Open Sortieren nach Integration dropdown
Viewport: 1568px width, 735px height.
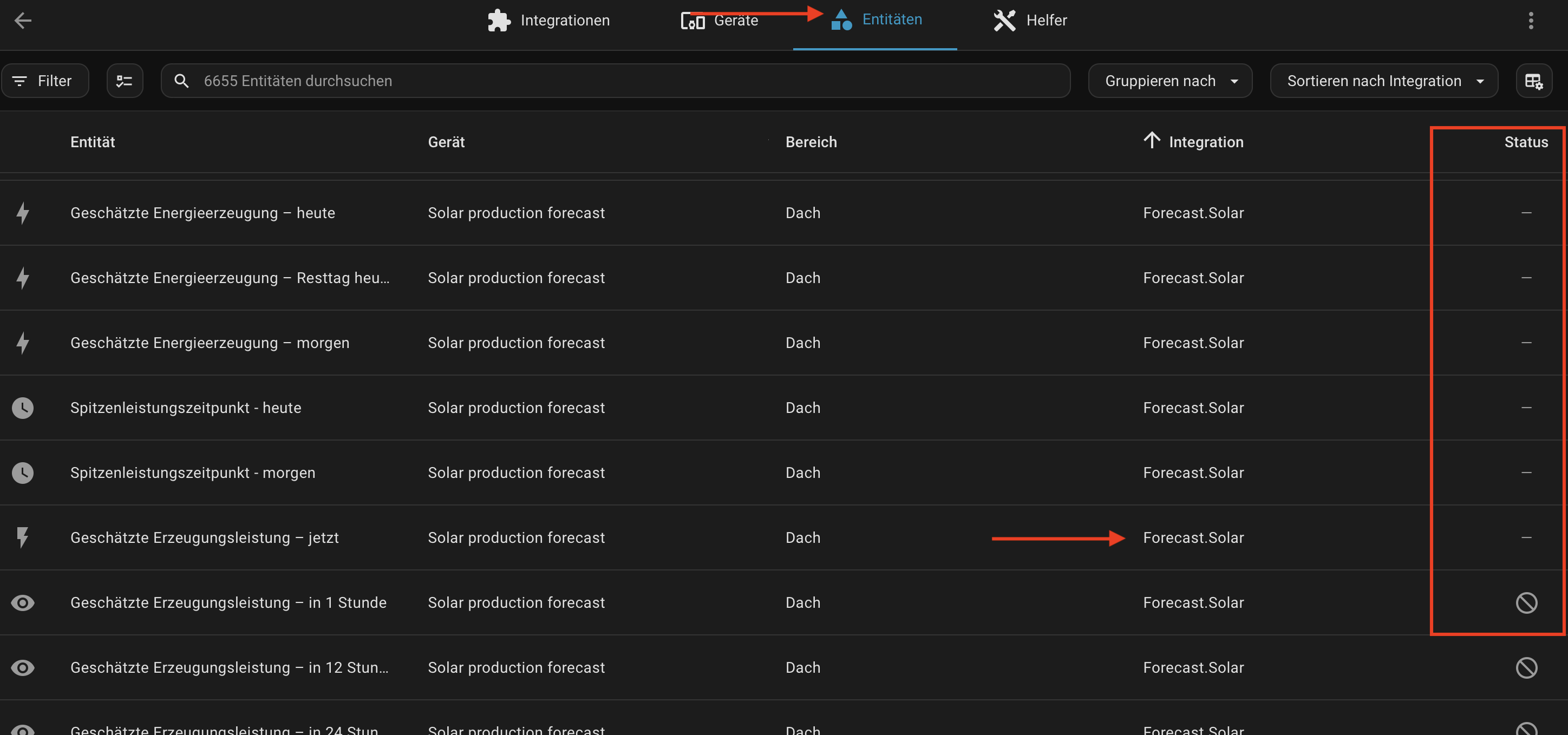1383,81
